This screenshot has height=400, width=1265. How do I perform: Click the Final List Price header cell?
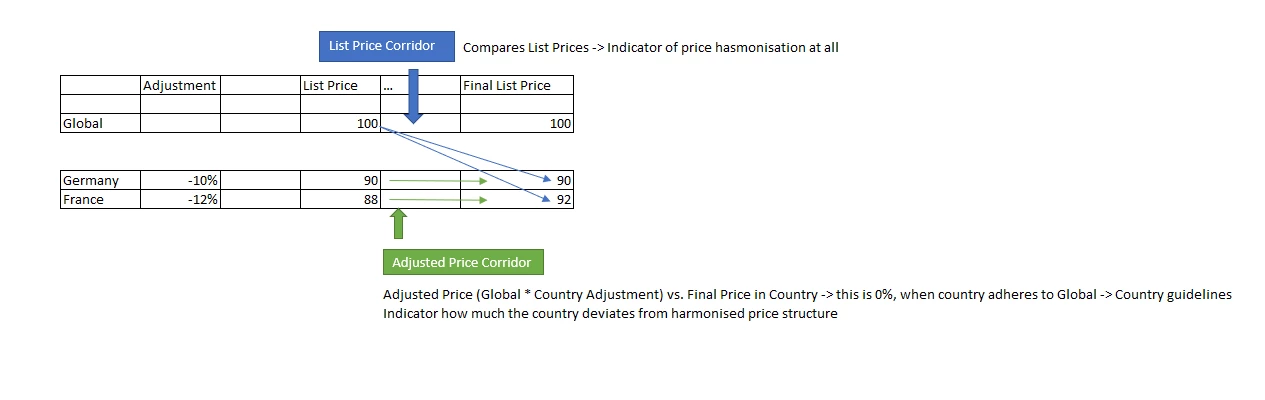tap(516, 85)
